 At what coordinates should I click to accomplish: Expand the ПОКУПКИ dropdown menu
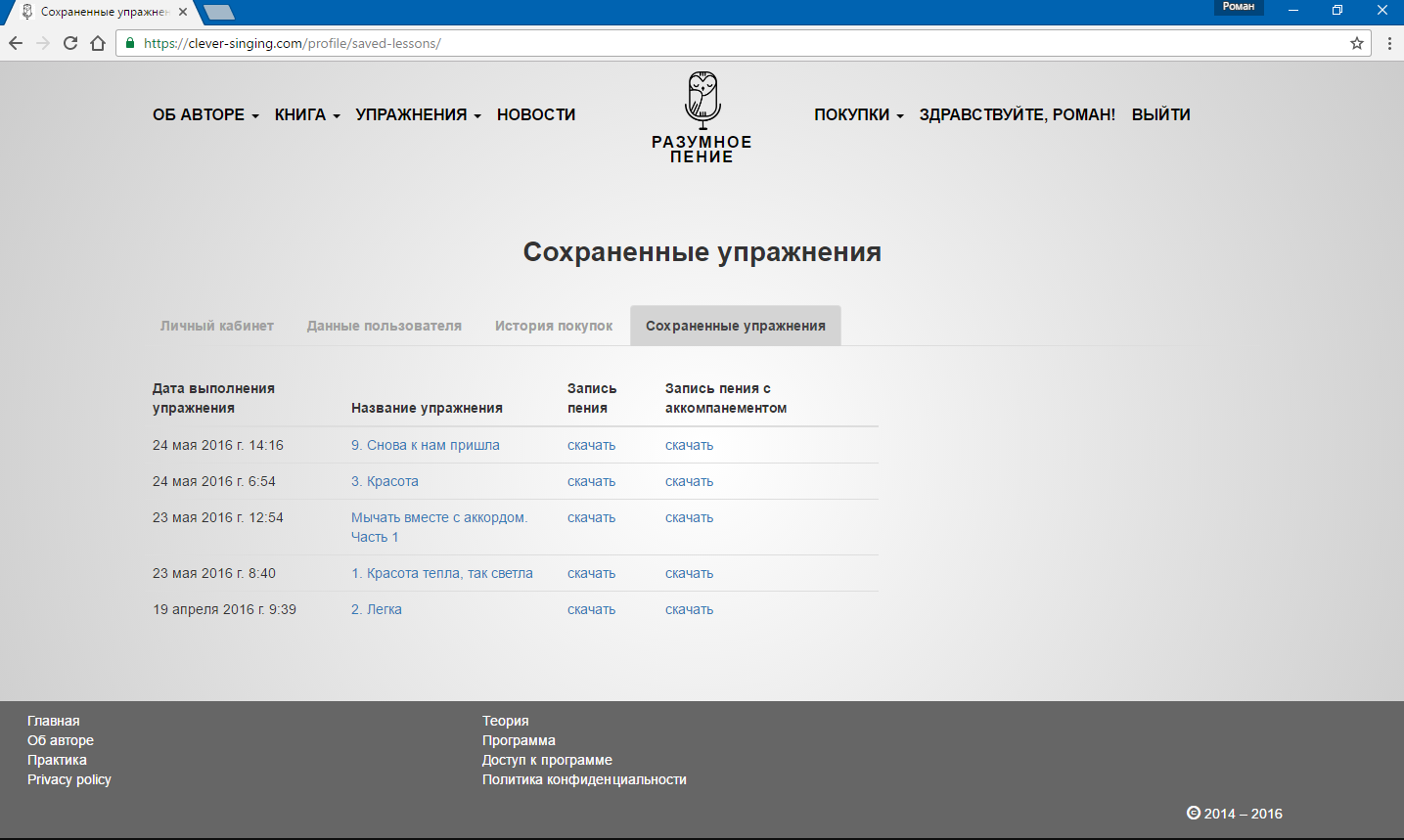click(x=859, y=114)
